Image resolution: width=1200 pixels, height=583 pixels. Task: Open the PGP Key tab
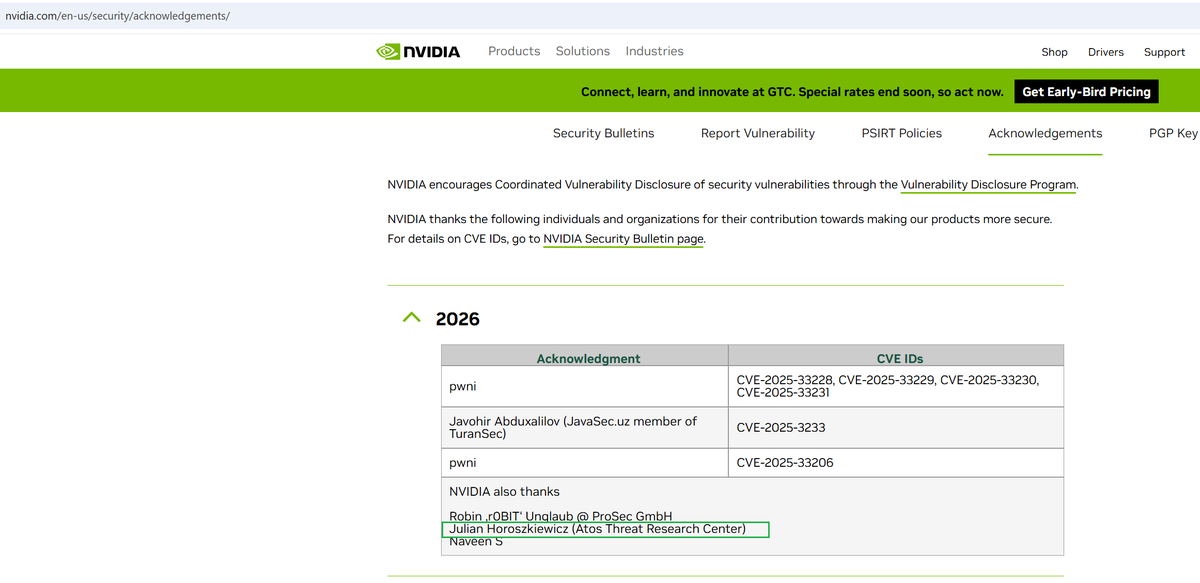pos(1173,133)
